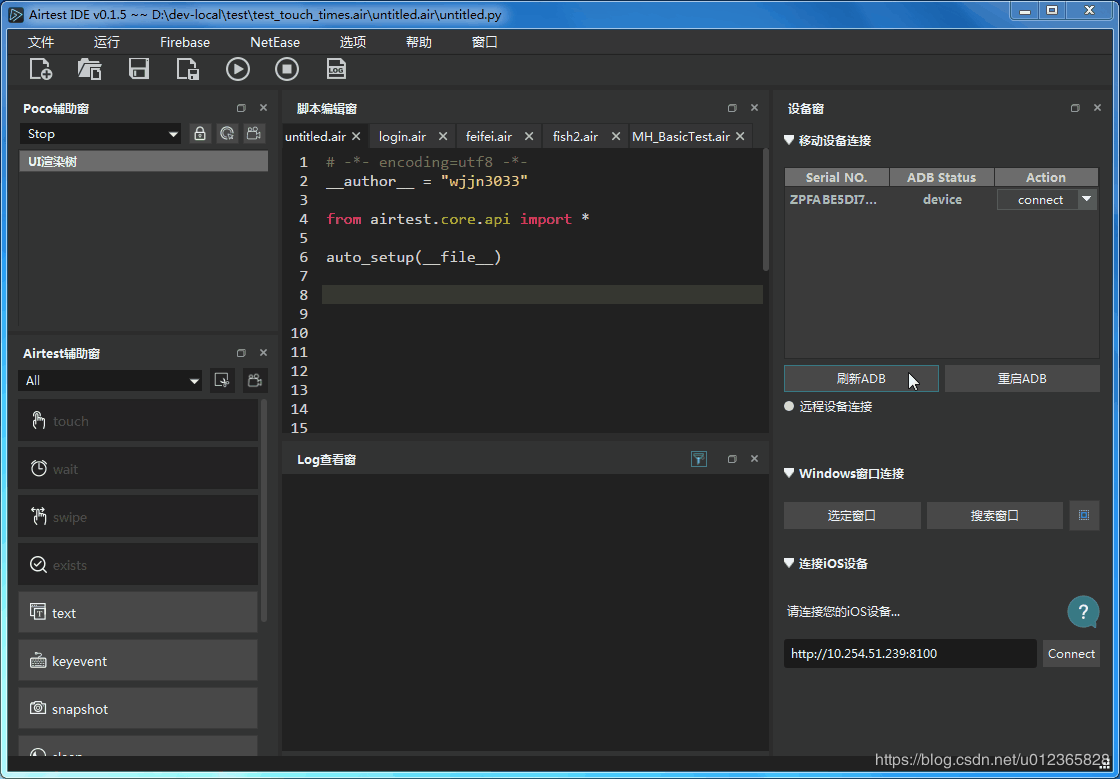
Task: Switch to the fish2.air tab
Action: pos(575,136)
